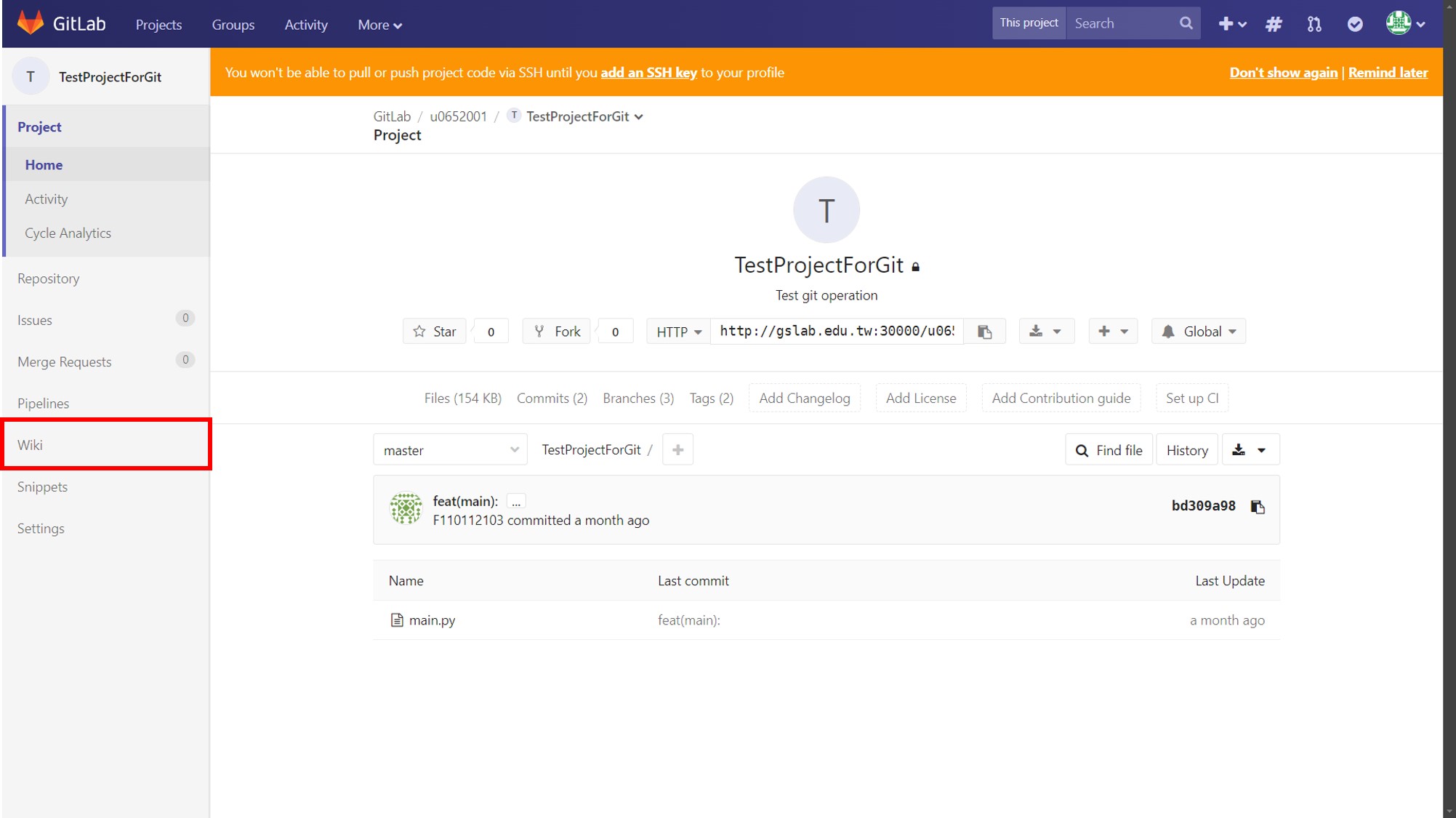The height and width of the screenshot is (818, 1456).
Task: Open commit bd309a98 link
Action: [x=1203, y=506]
